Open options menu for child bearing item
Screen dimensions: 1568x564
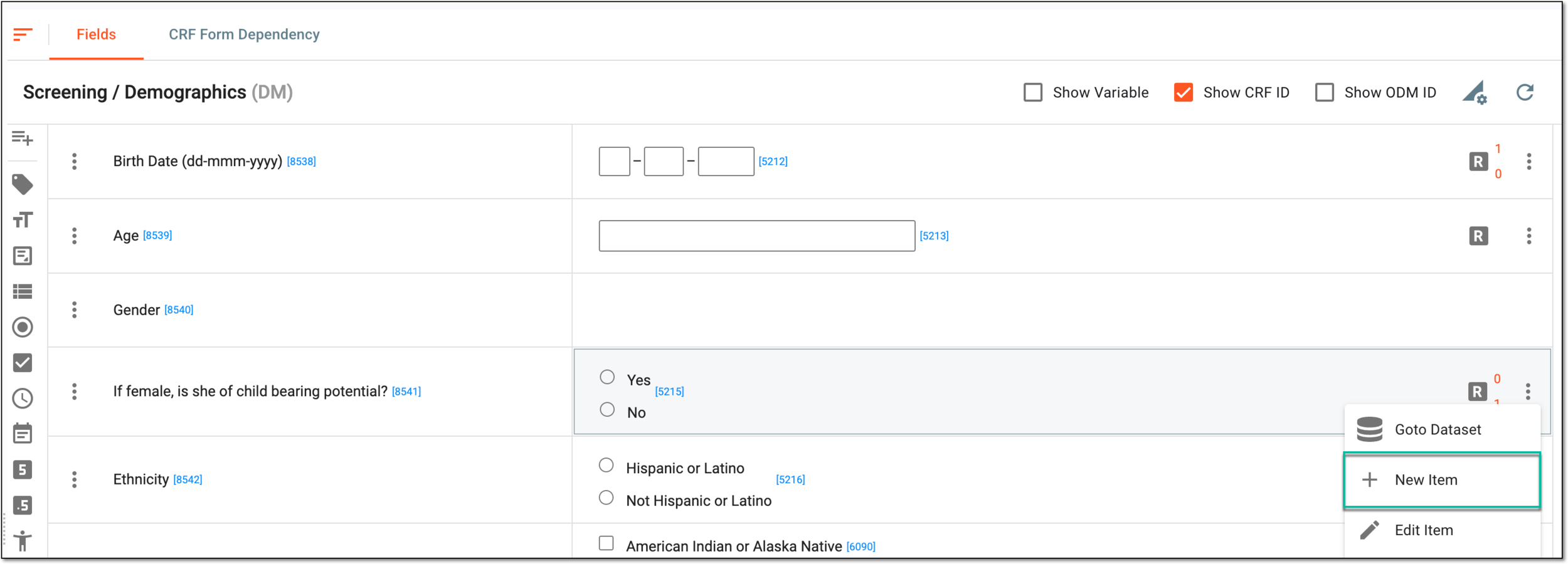(x=1528, y=392)
